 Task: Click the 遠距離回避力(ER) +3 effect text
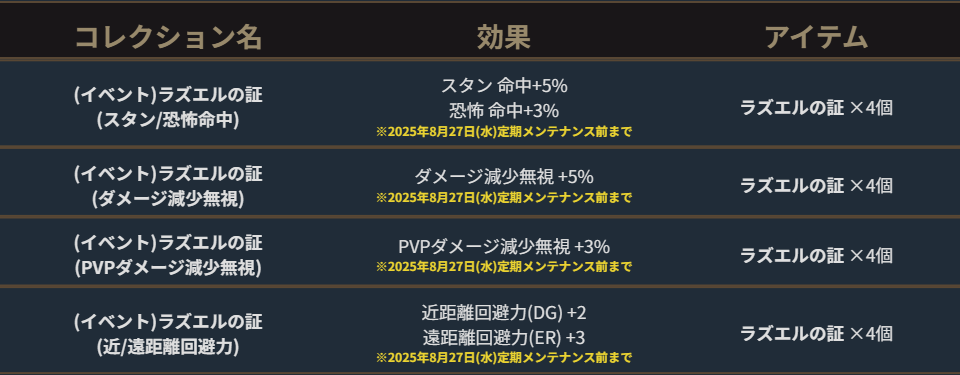(504, 337)
